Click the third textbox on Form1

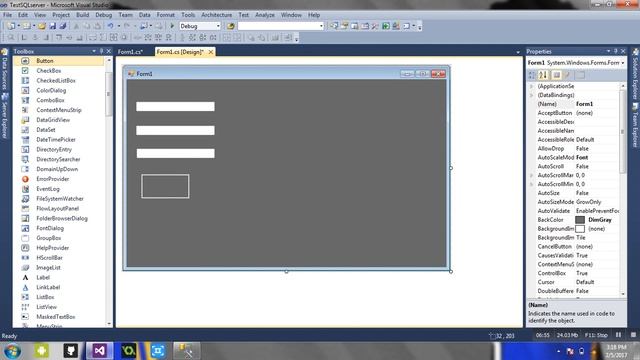tap(176, 153)
